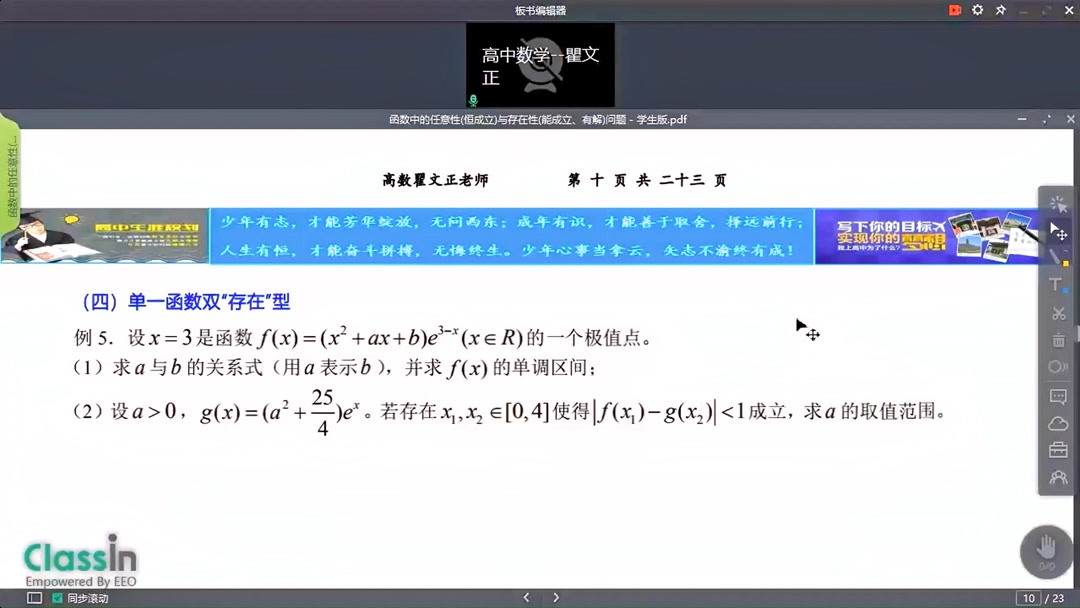Open the settings gear menu

pos(978,10)
